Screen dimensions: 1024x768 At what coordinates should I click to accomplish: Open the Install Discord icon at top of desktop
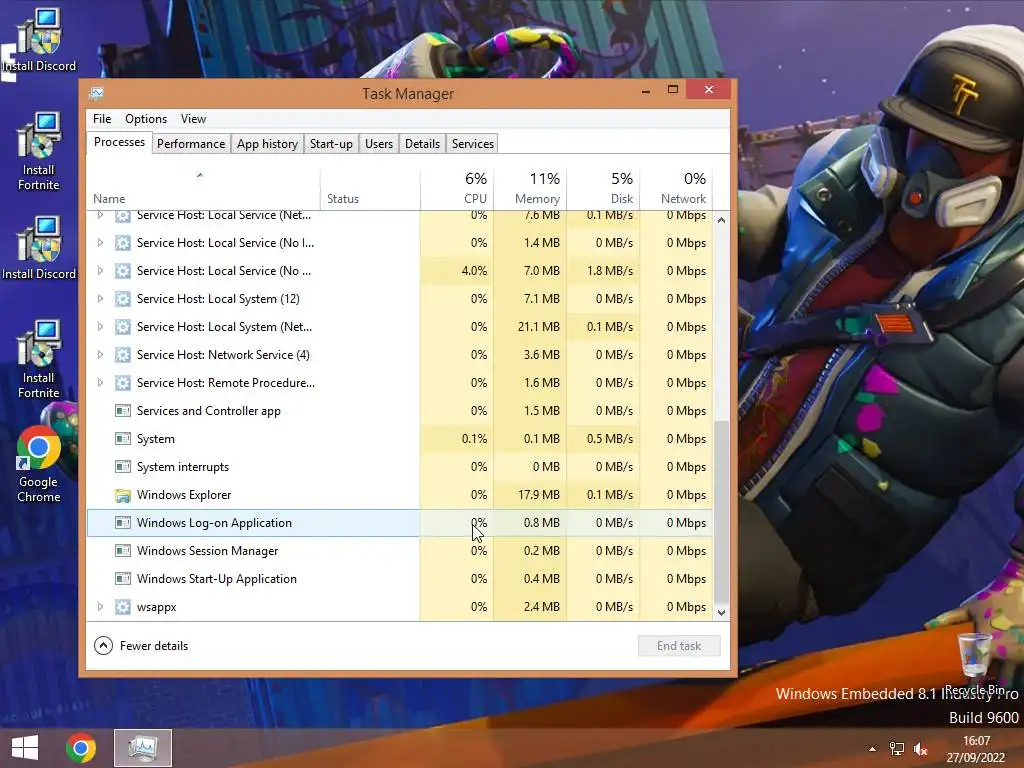[x=39, y=39]
